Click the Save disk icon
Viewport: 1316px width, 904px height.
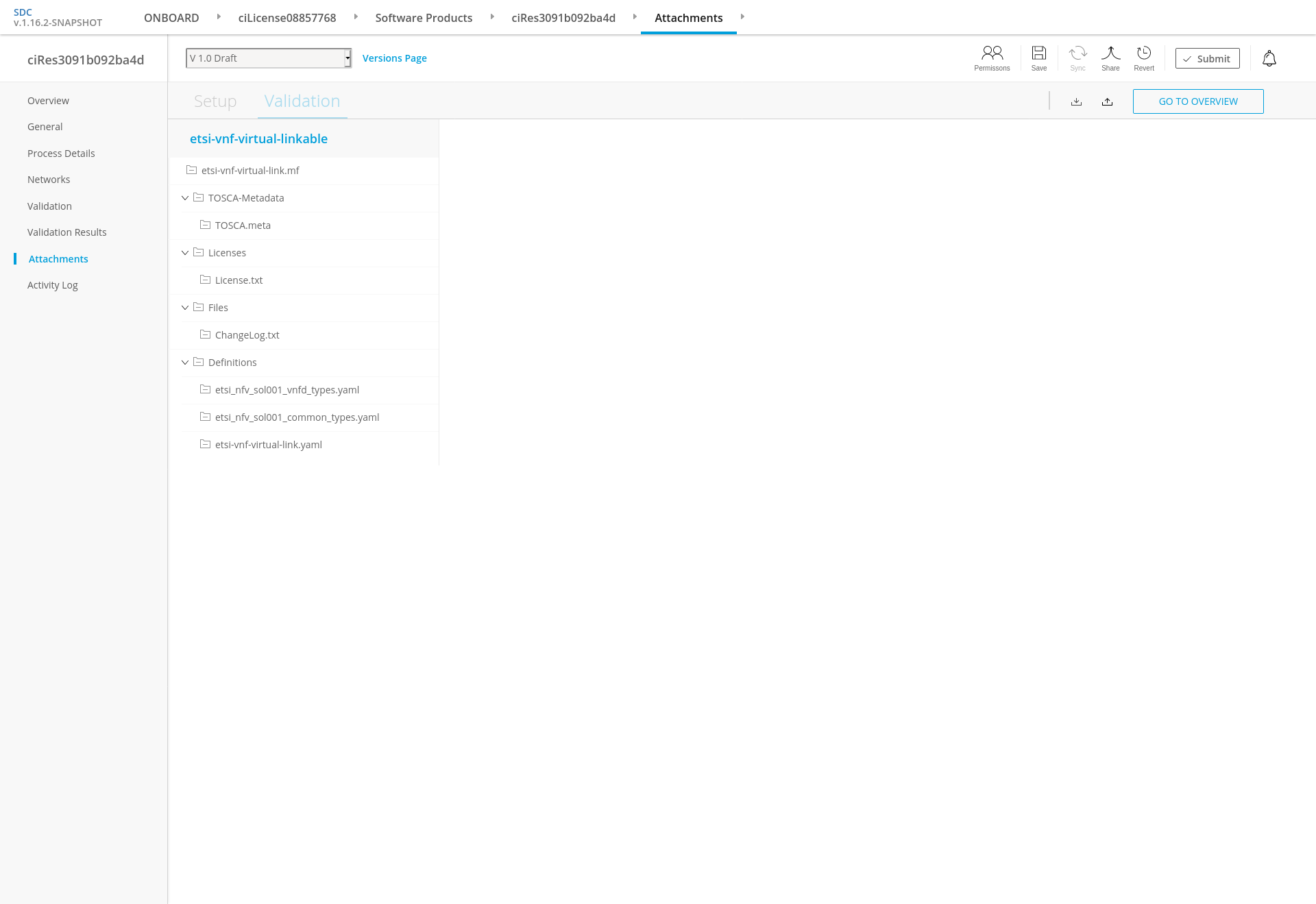click(x=1039, y=53)
